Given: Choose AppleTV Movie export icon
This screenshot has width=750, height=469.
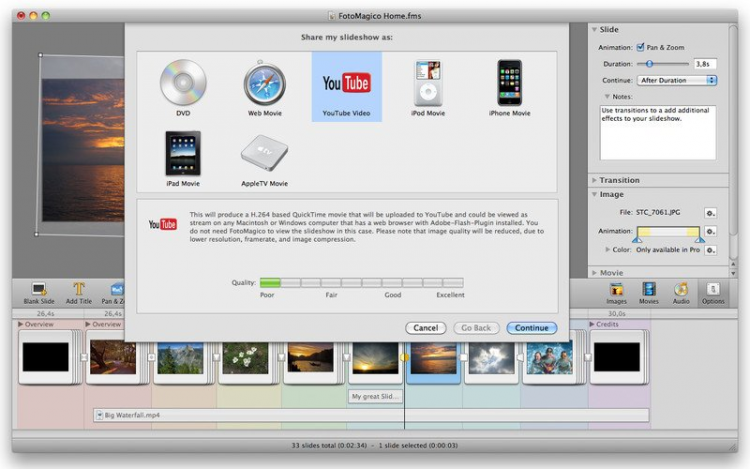Looking at the screenshot, I should (x=265, y=153).
